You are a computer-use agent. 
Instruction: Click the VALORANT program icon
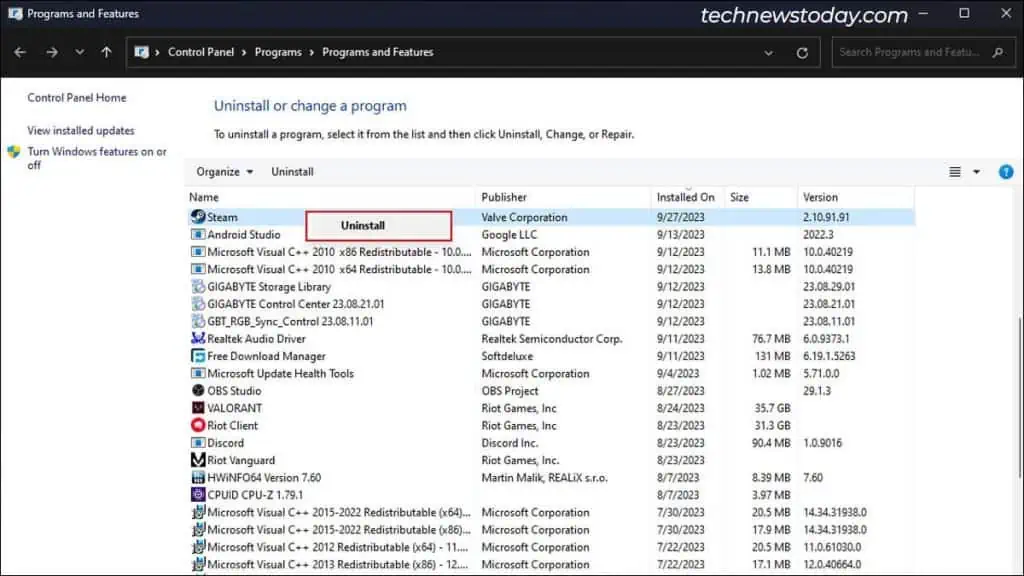click(197, 408)
